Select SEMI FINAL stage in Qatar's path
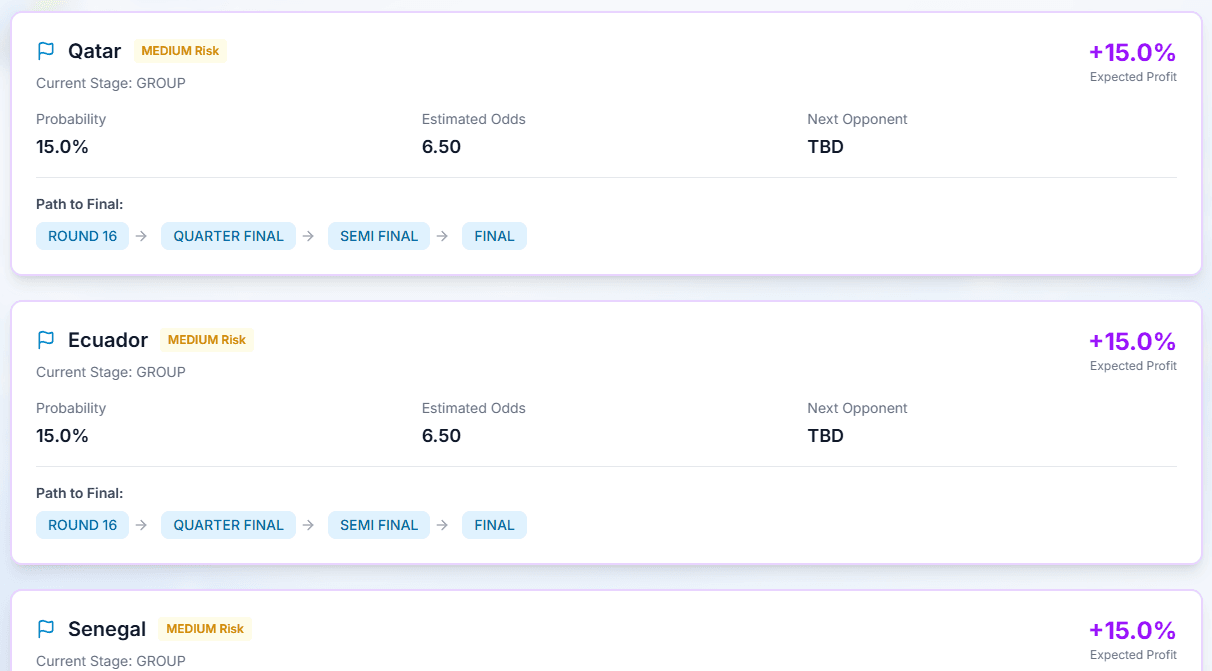The image size is (1212, 671). [x=378, y=236]
